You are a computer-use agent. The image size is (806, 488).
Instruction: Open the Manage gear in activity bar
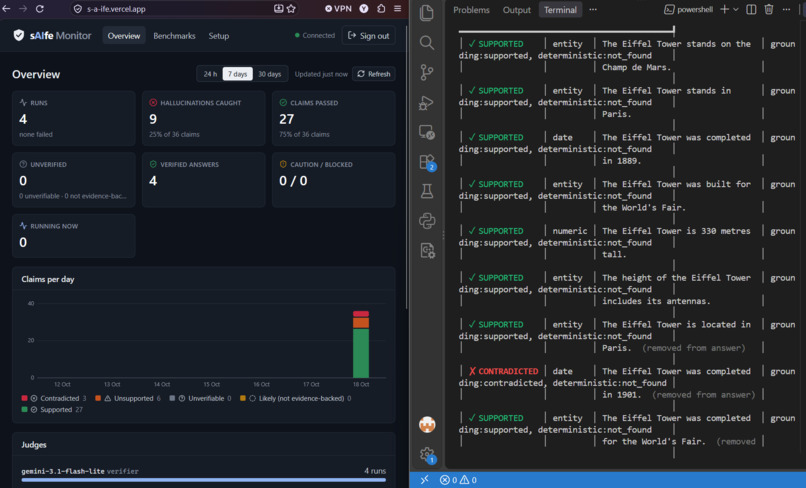click(x=427, y=455)
